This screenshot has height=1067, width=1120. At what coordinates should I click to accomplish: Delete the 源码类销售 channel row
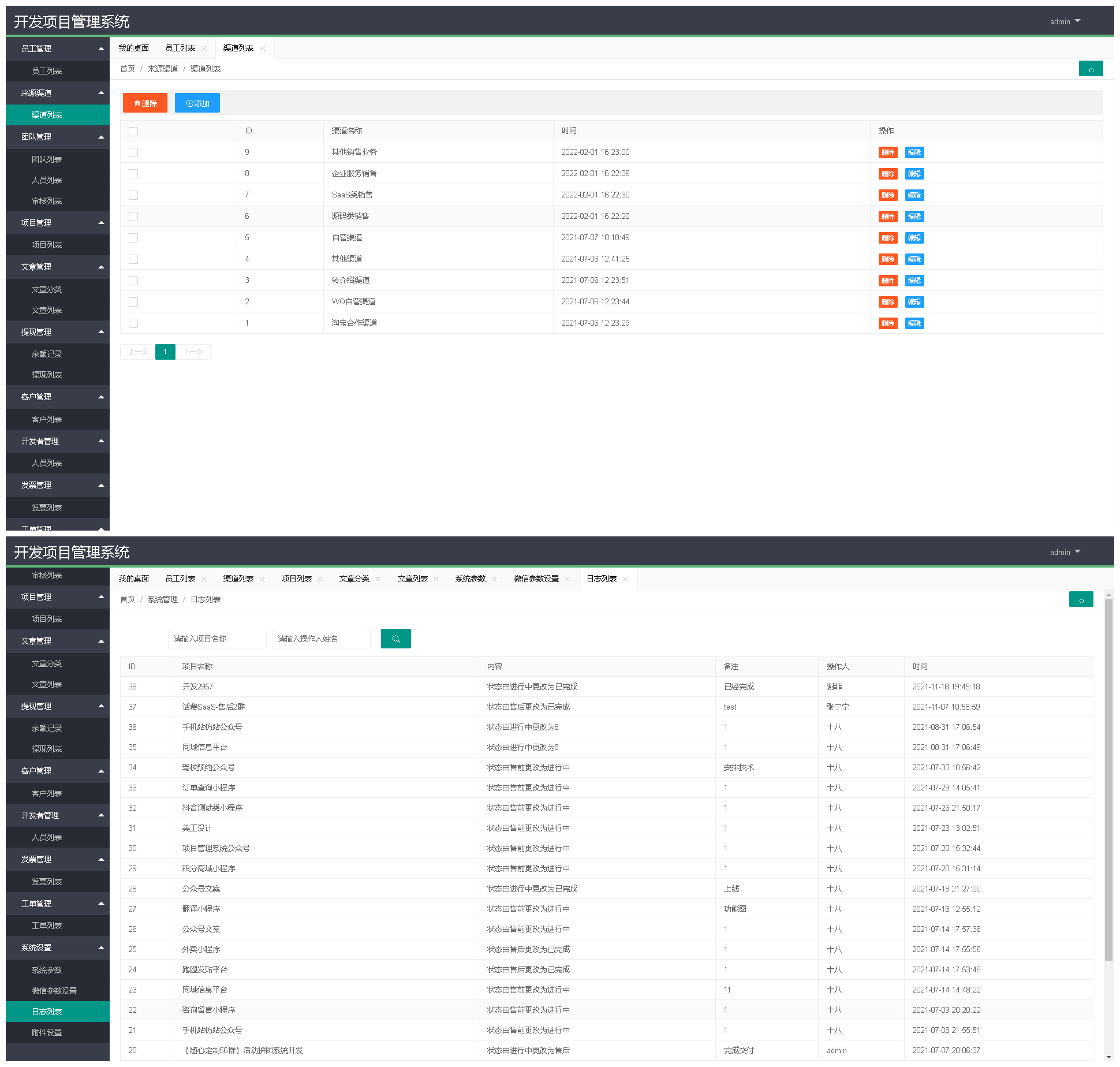pyautogui.click(x=887, y=217)
